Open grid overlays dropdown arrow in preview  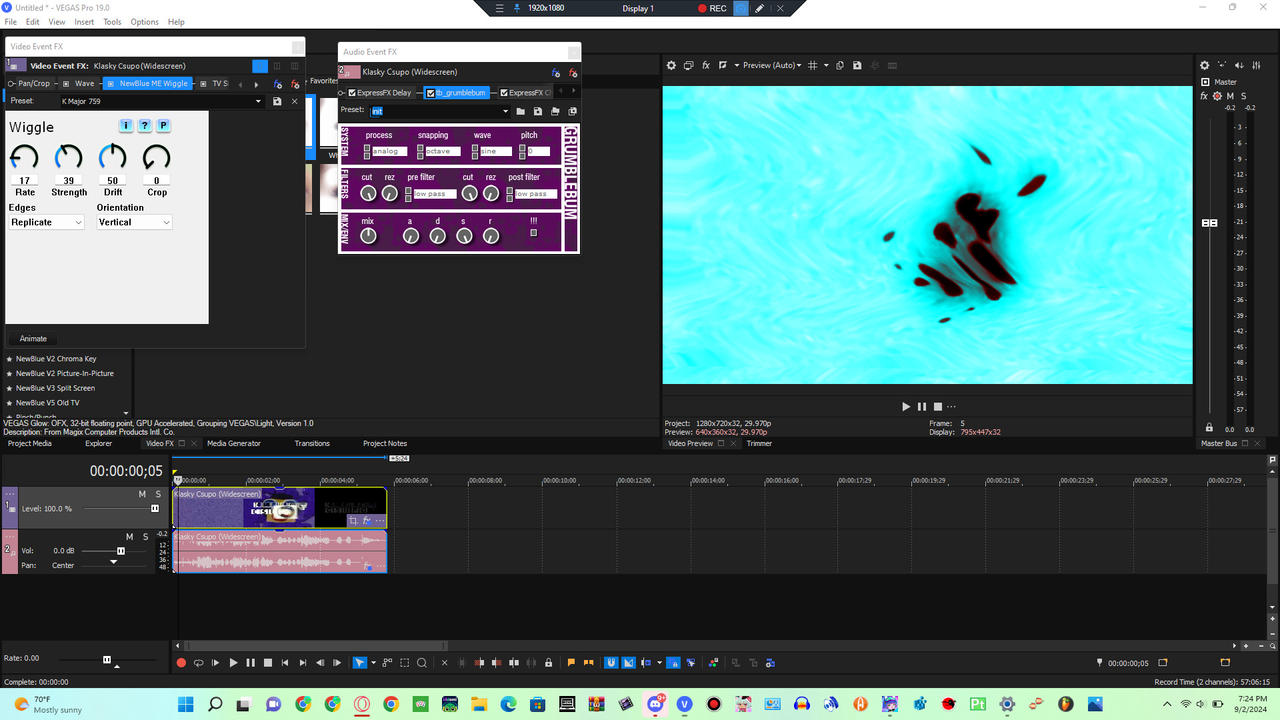point(825,65)
